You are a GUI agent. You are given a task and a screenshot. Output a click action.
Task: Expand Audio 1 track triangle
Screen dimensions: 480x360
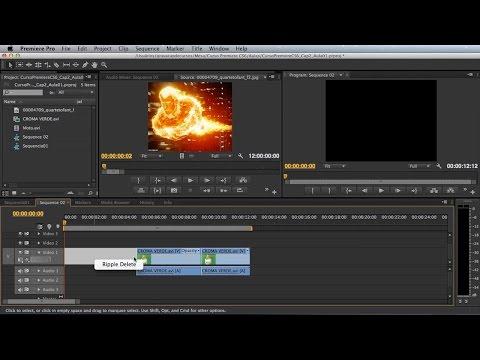tap(39, 271)
